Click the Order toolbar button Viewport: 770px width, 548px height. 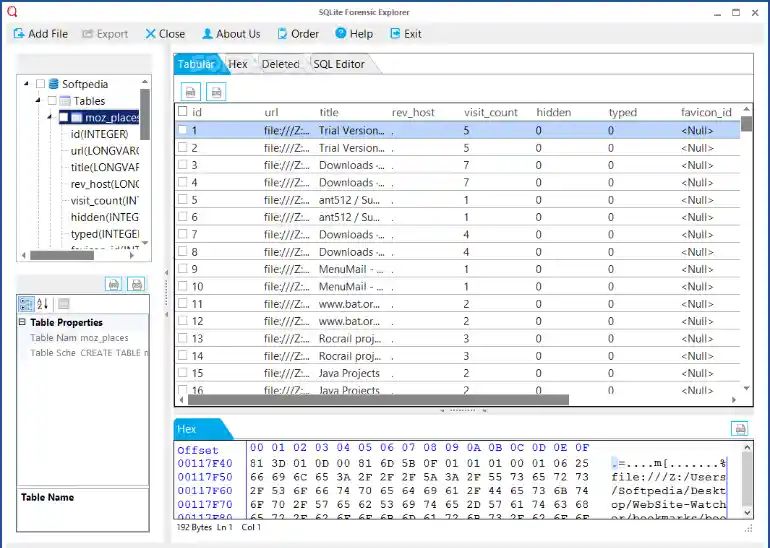tap(298, 34)
